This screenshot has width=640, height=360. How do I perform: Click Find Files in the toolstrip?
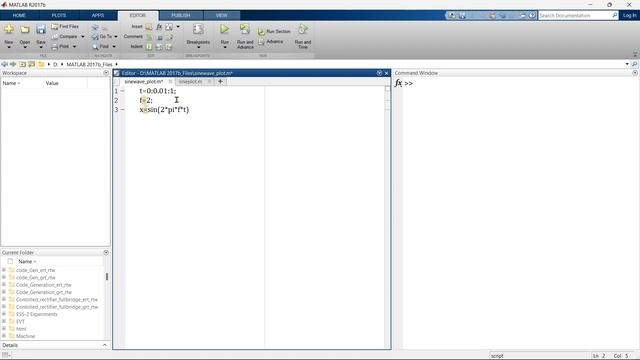(65, 26)
